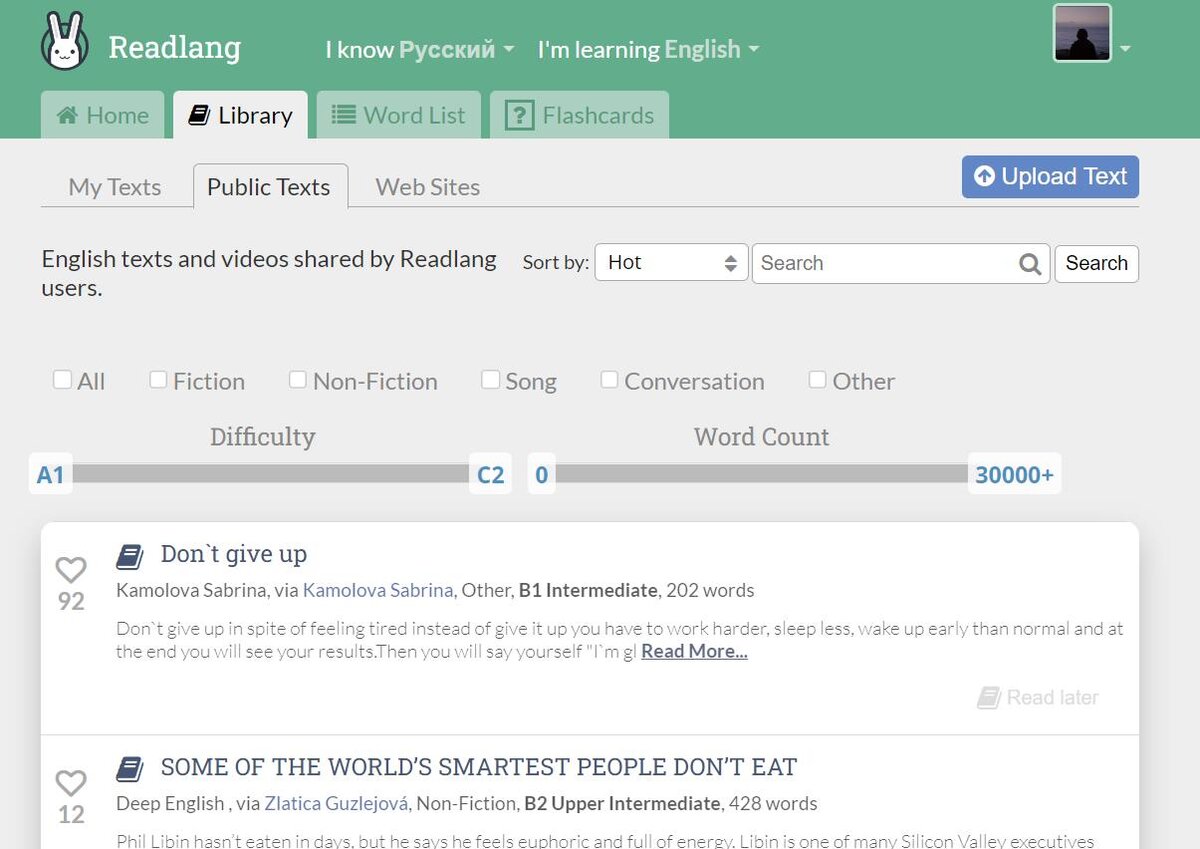
Task: Switch to the Flashcards tab
Action: (579, 115)
